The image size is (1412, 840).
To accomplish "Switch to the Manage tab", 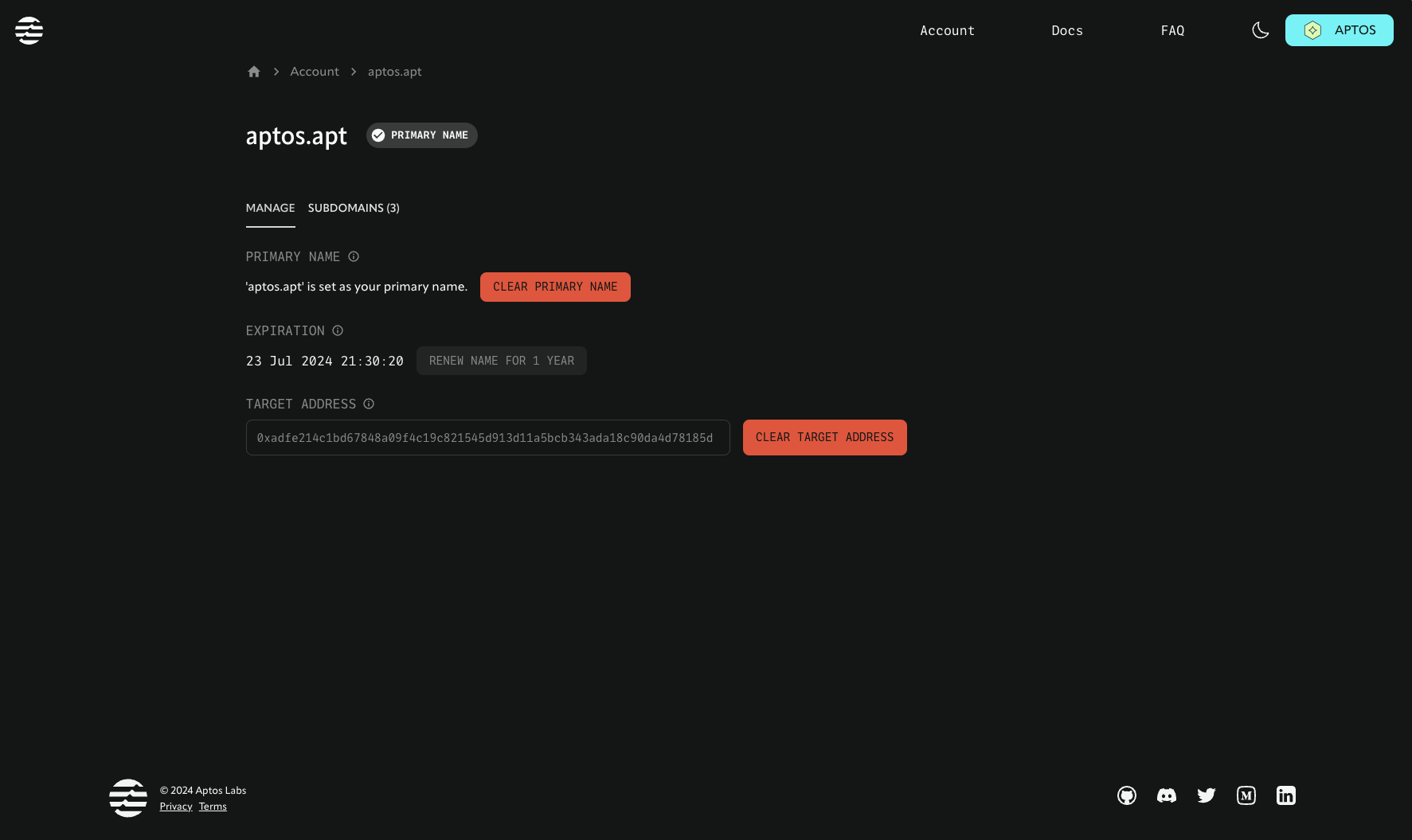I will [270, 208].
